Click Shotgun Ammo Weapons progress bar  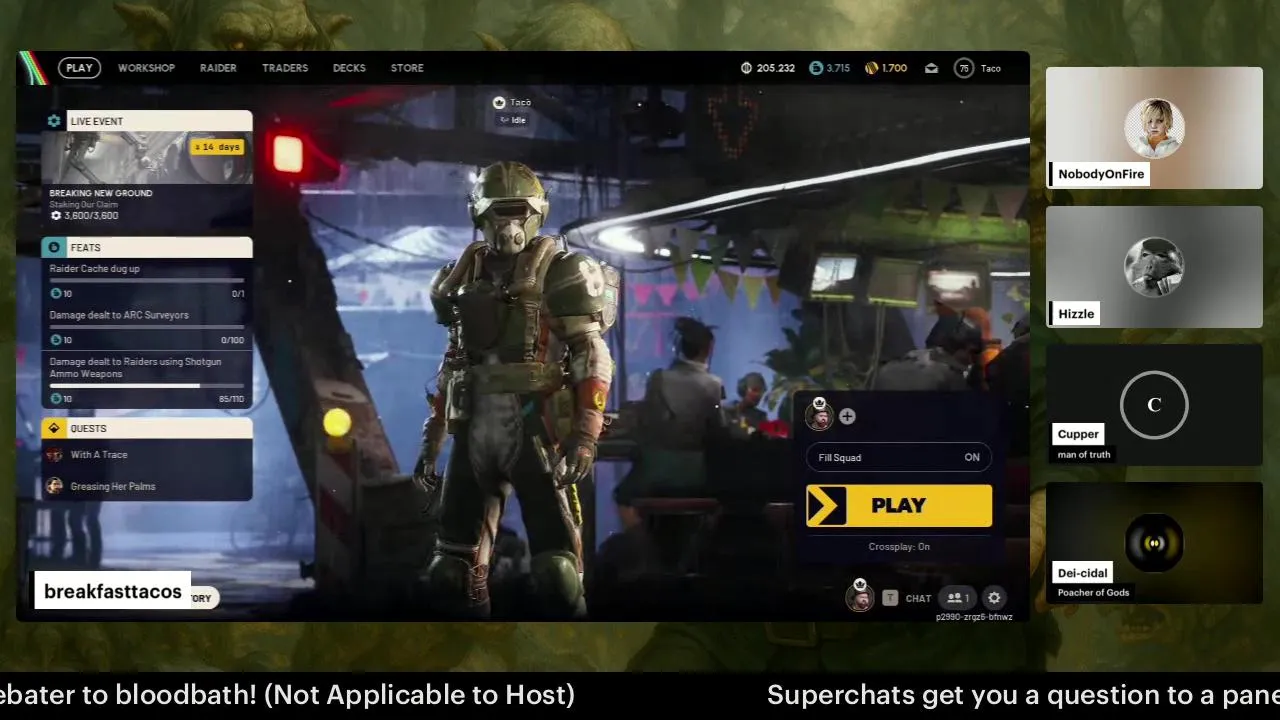(147, 386)
